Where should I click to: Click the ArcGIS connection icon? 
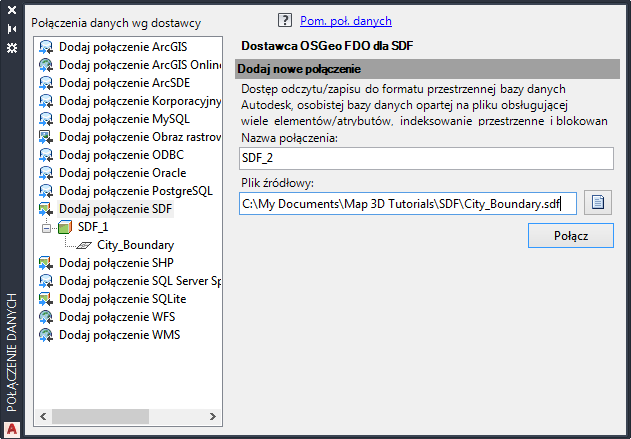pyautogui.click(x=46, y=47)
